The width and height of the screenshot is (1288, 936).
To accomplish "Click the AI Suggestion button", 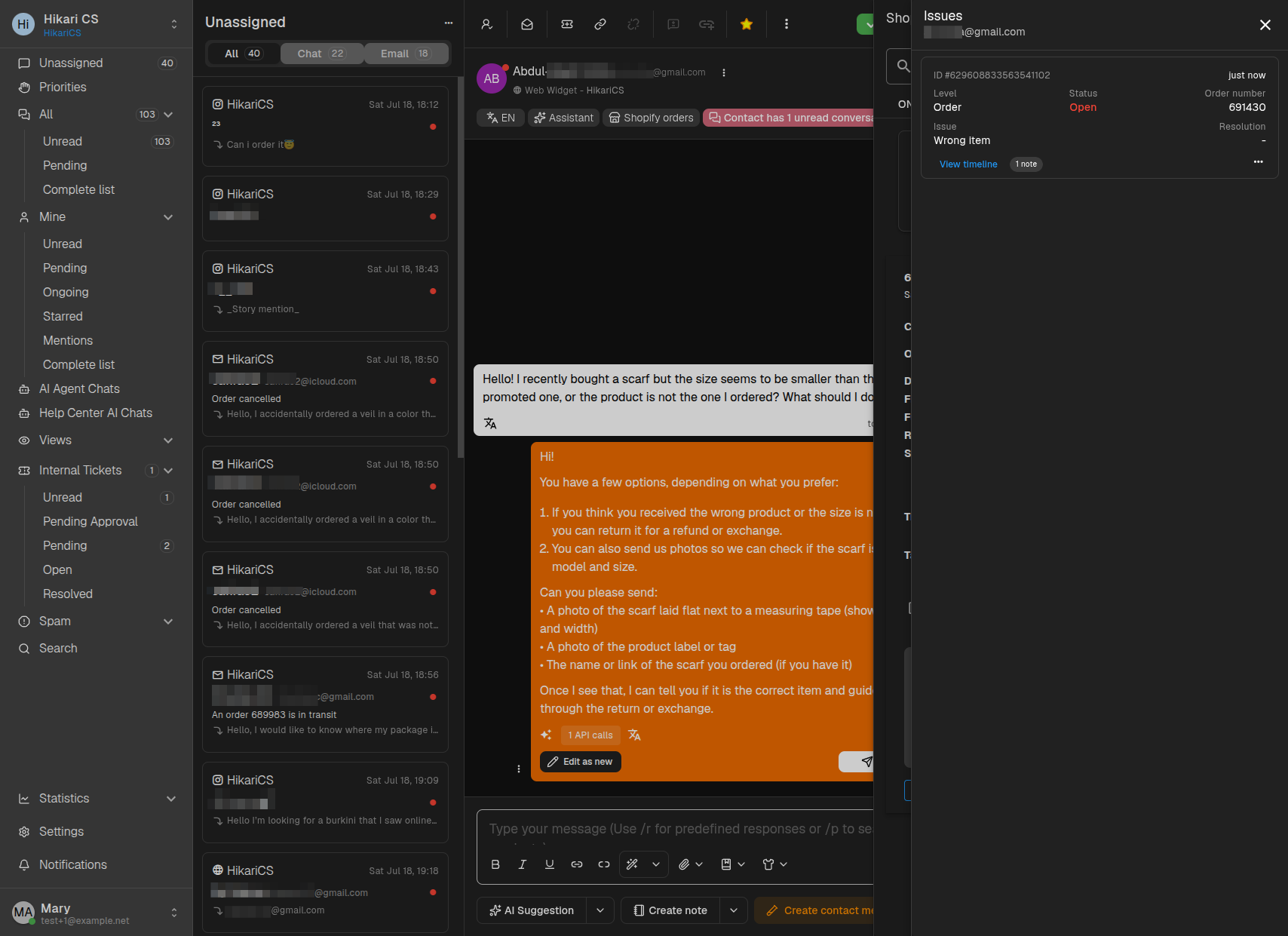I will [x=532, y=910].
